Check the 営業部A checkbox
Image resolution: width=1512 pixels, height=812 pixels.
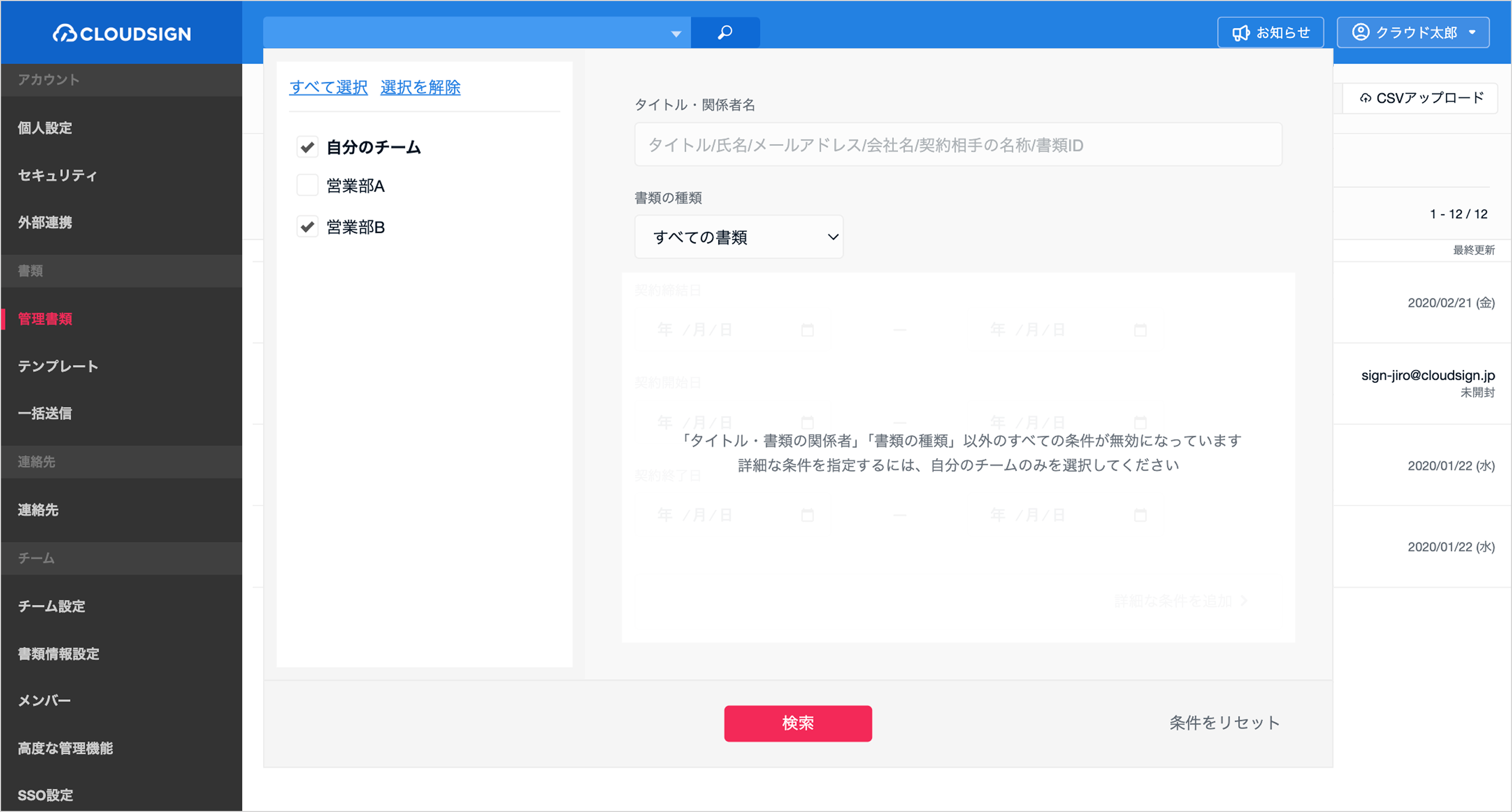(307, 186)
